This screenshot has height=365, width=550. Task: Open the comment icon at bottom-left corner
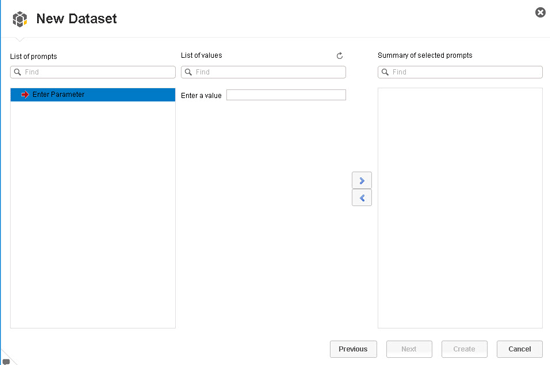click(x=6, y=361)
